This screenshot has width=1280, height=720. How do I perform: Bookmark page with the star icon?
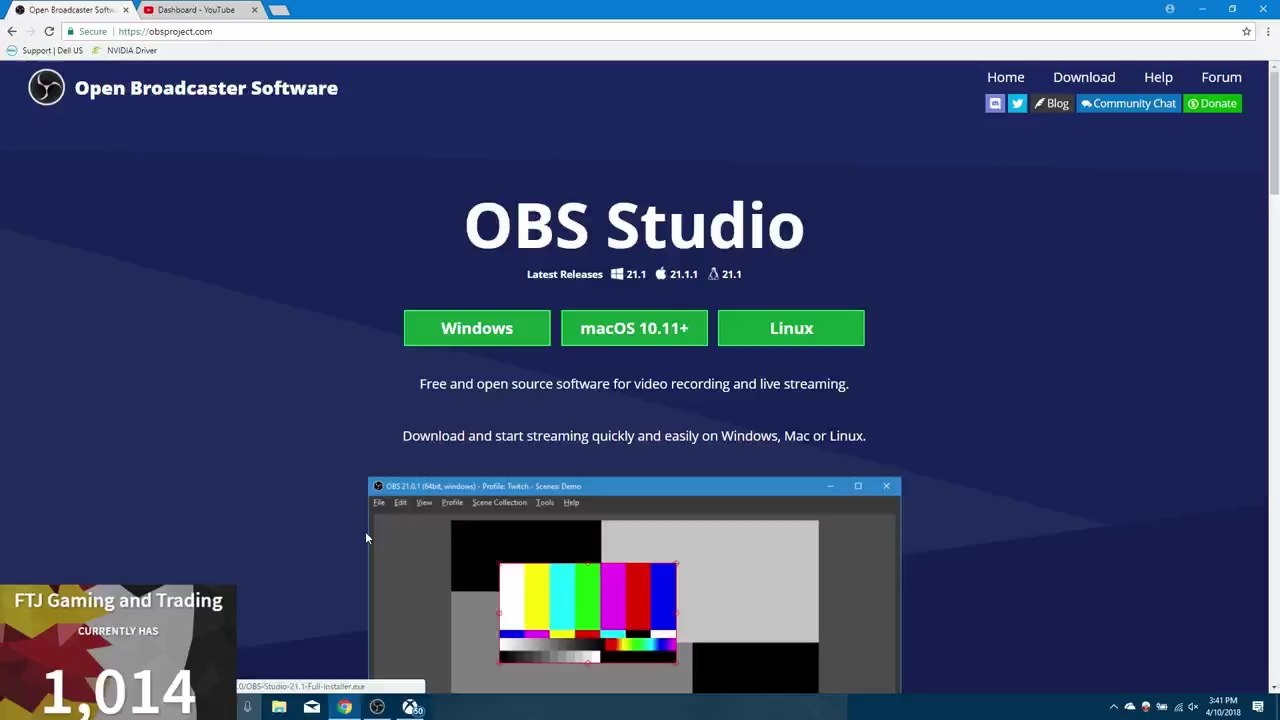pos(1246,31)
